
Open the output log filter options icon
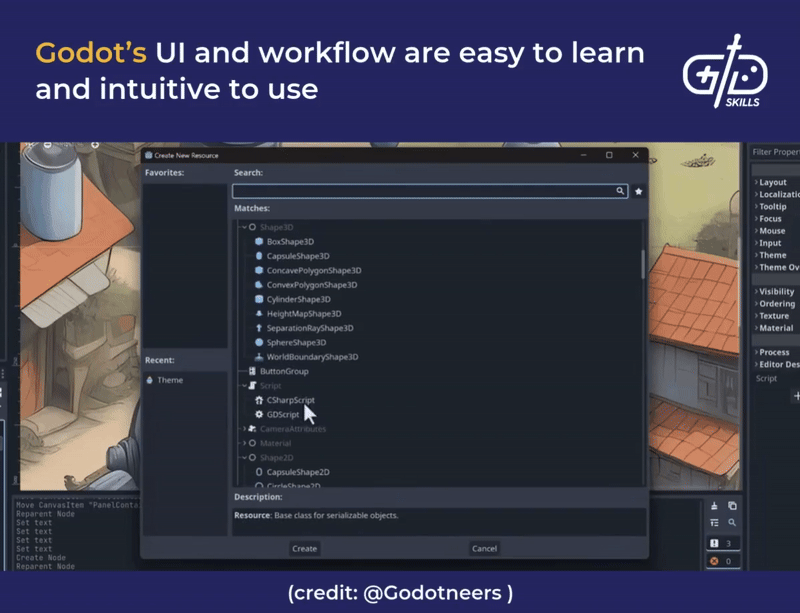pyautogui.click(x=715, y=522)
